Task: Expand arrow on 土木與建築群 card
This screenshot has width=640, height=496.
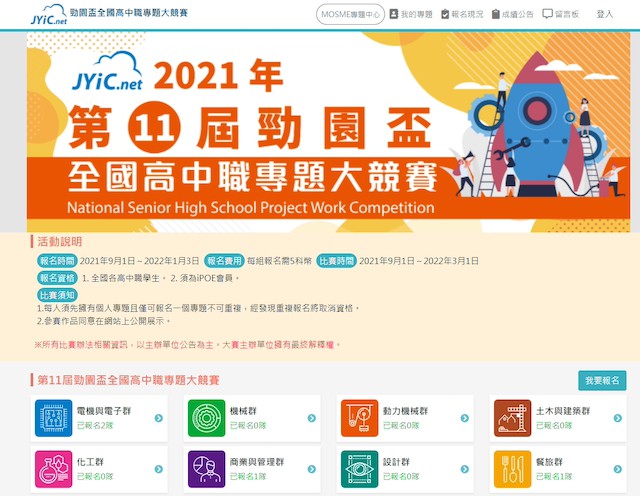Action: 618,418
